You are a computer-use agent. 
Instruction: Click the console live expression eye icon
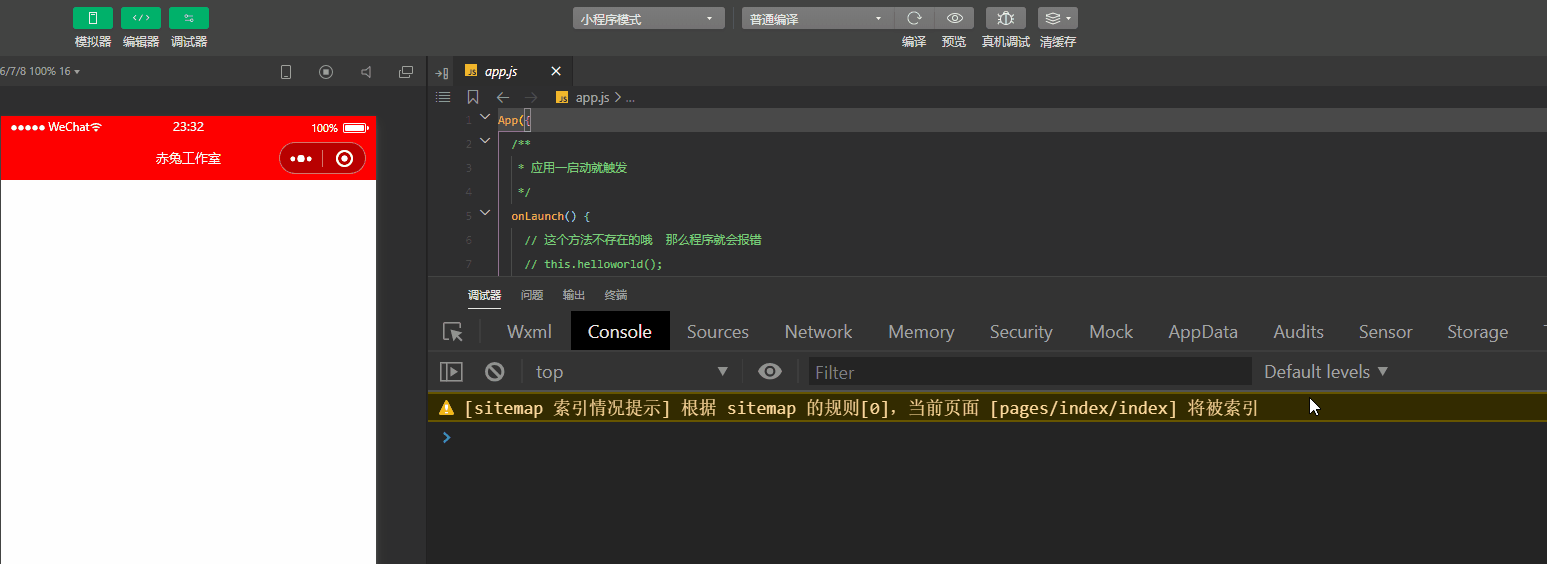(769, 372)
